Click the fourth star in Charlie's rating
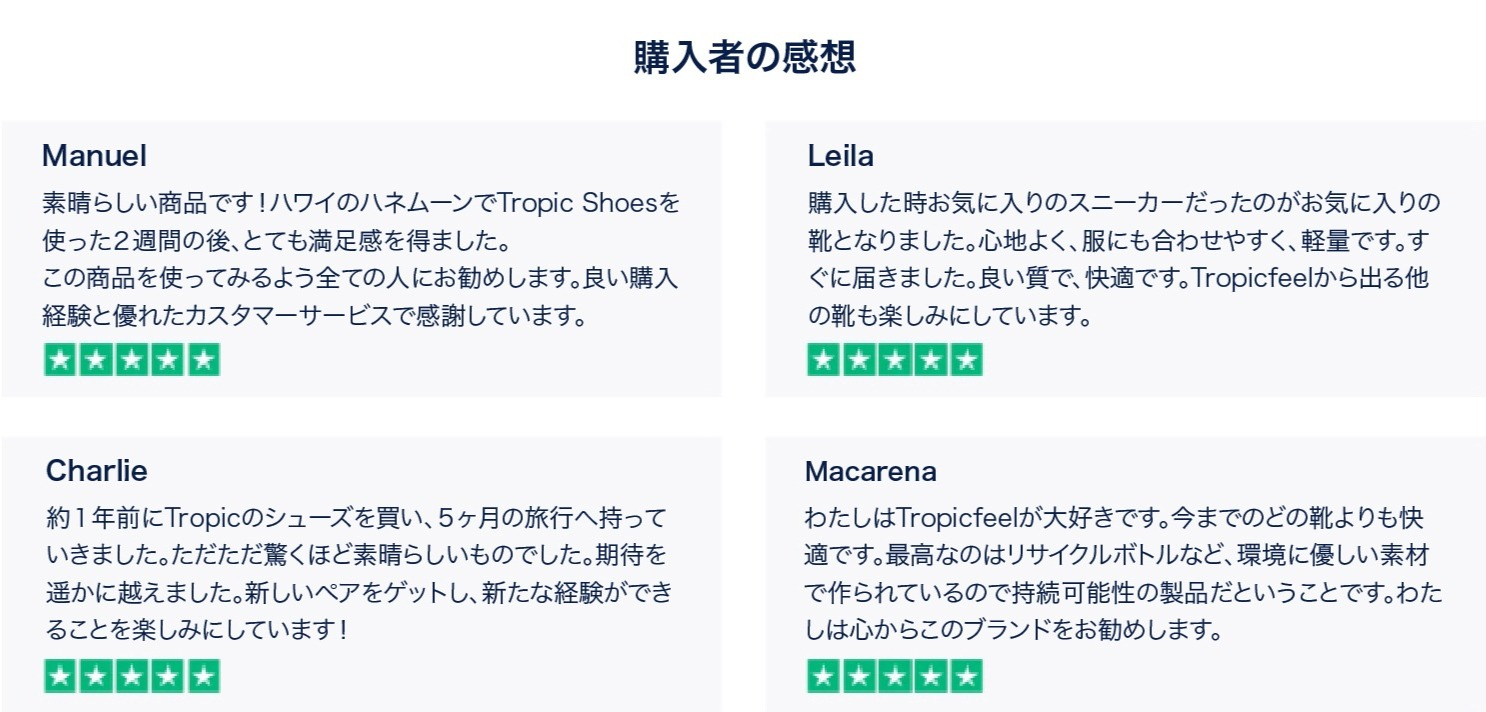 168,676
